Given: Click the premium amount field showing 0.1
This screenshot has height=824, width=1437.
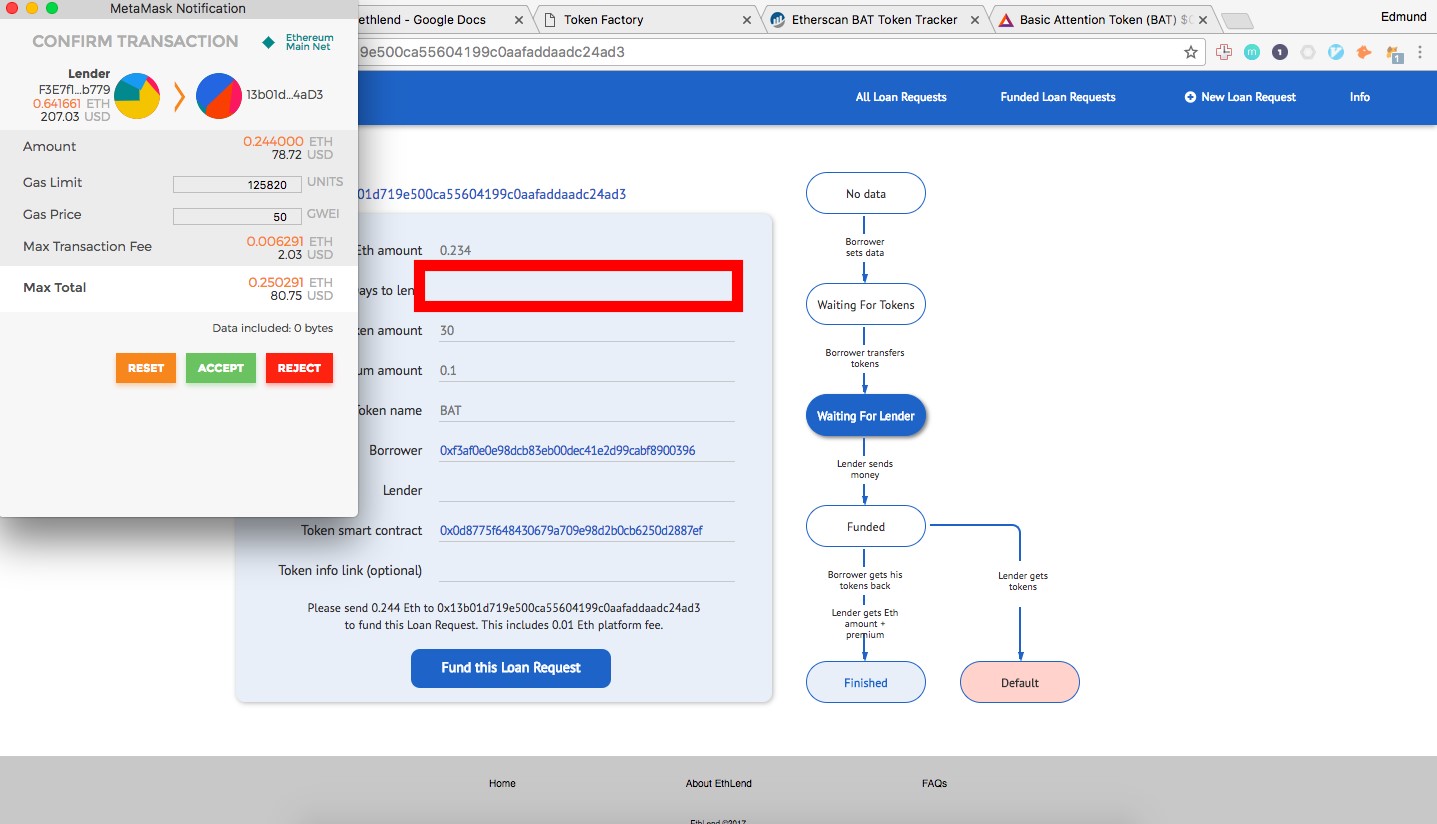Looking at the screenshot, I should click(x=587, y=370).
